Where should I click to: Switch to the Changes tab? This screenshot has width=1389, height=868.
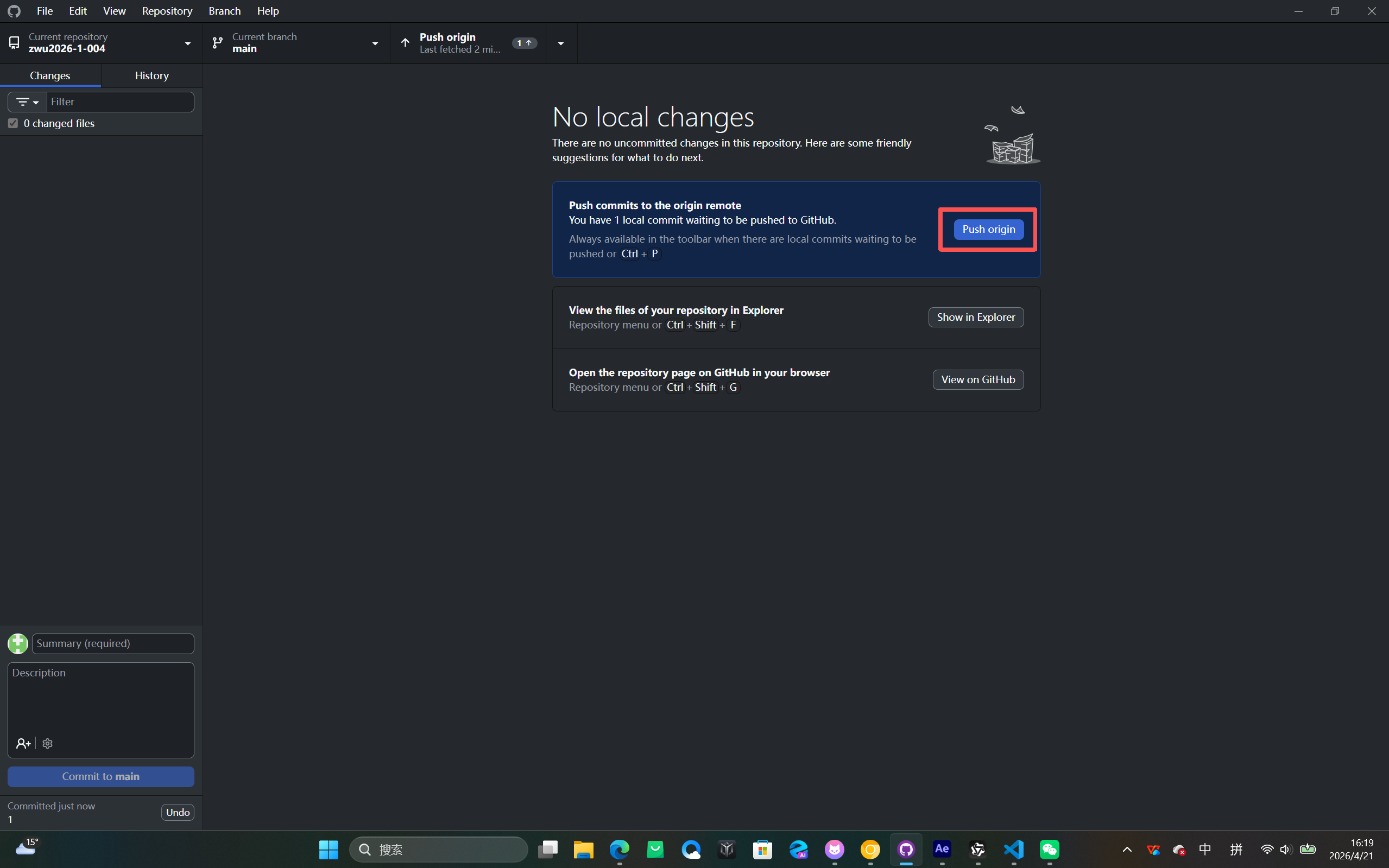(x=50, y=75)
